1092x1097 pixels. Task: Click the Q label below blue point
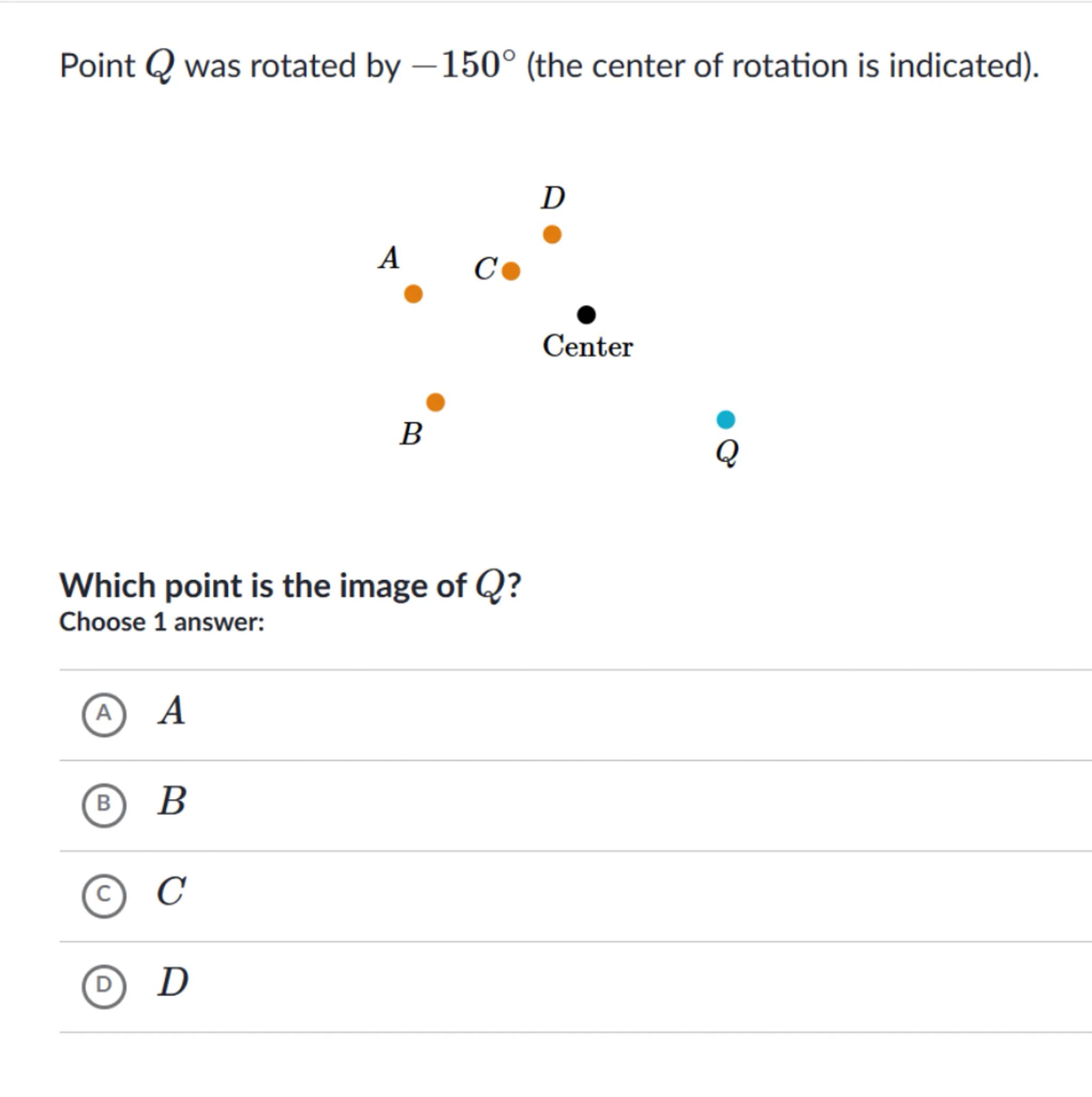tap(727, 453)
